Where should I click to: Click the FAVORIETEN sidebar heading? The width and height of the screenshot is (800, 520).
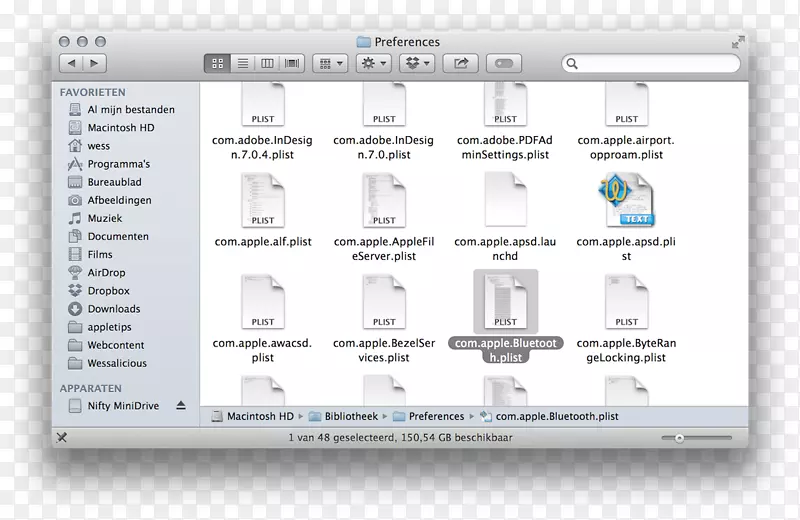pyautogui.click(x=92, y=92)
